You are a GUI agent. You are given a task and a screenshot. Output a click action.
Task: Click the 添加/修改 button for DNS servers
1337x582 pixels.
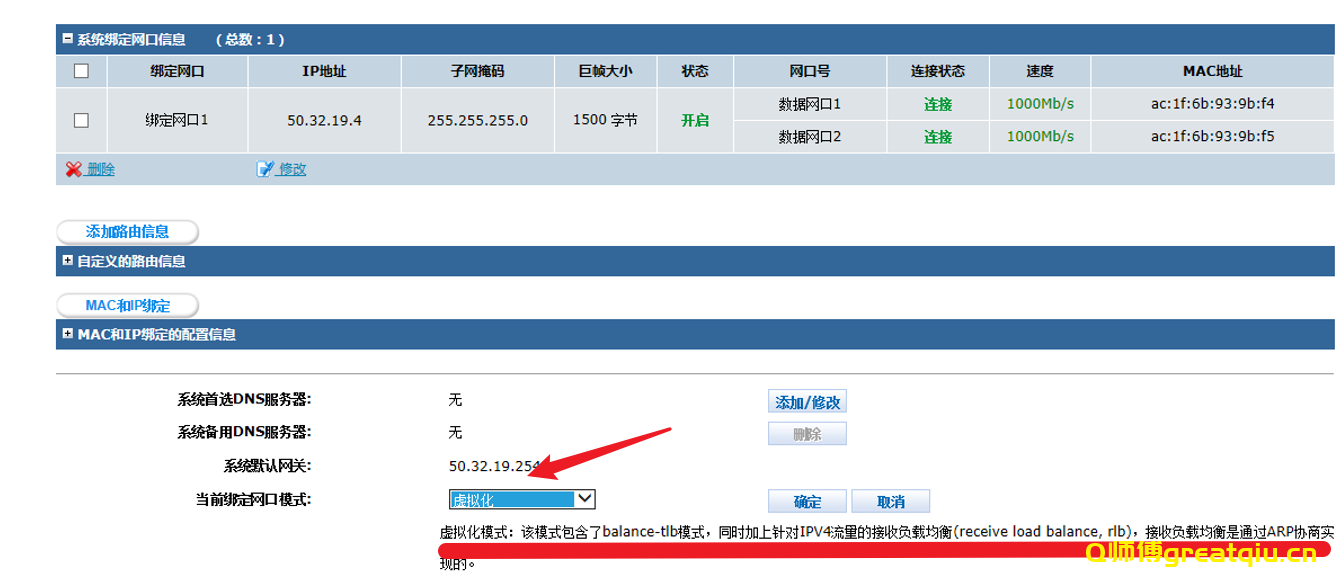pyautogui.click(x=807, y=400)
